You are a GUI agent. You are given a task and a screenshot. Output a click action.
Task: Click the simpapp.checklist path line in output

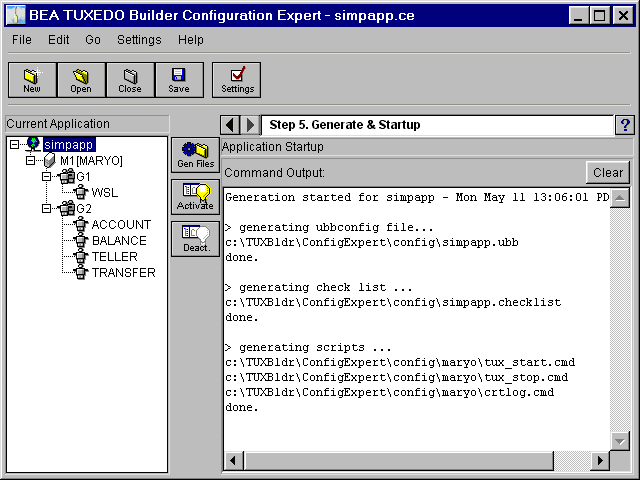click(x=393, y=302)
